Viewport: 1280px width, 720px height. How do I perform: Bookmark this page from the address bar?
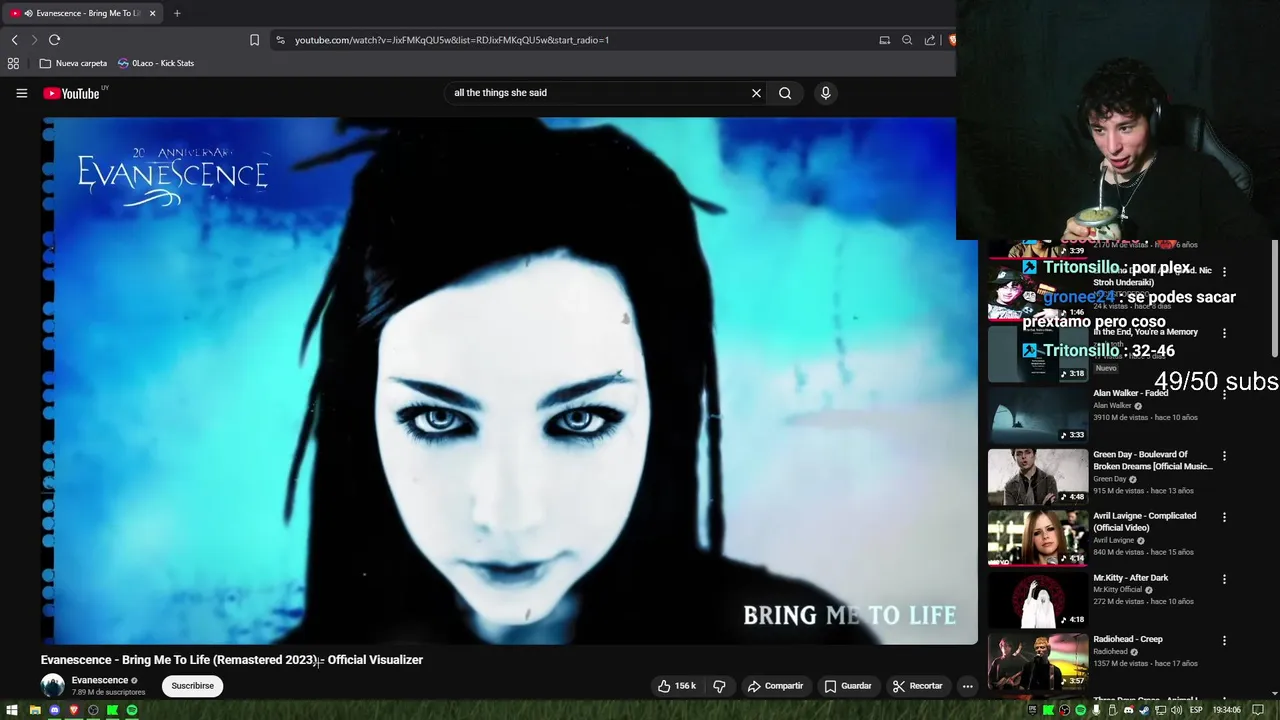[254, 40]
